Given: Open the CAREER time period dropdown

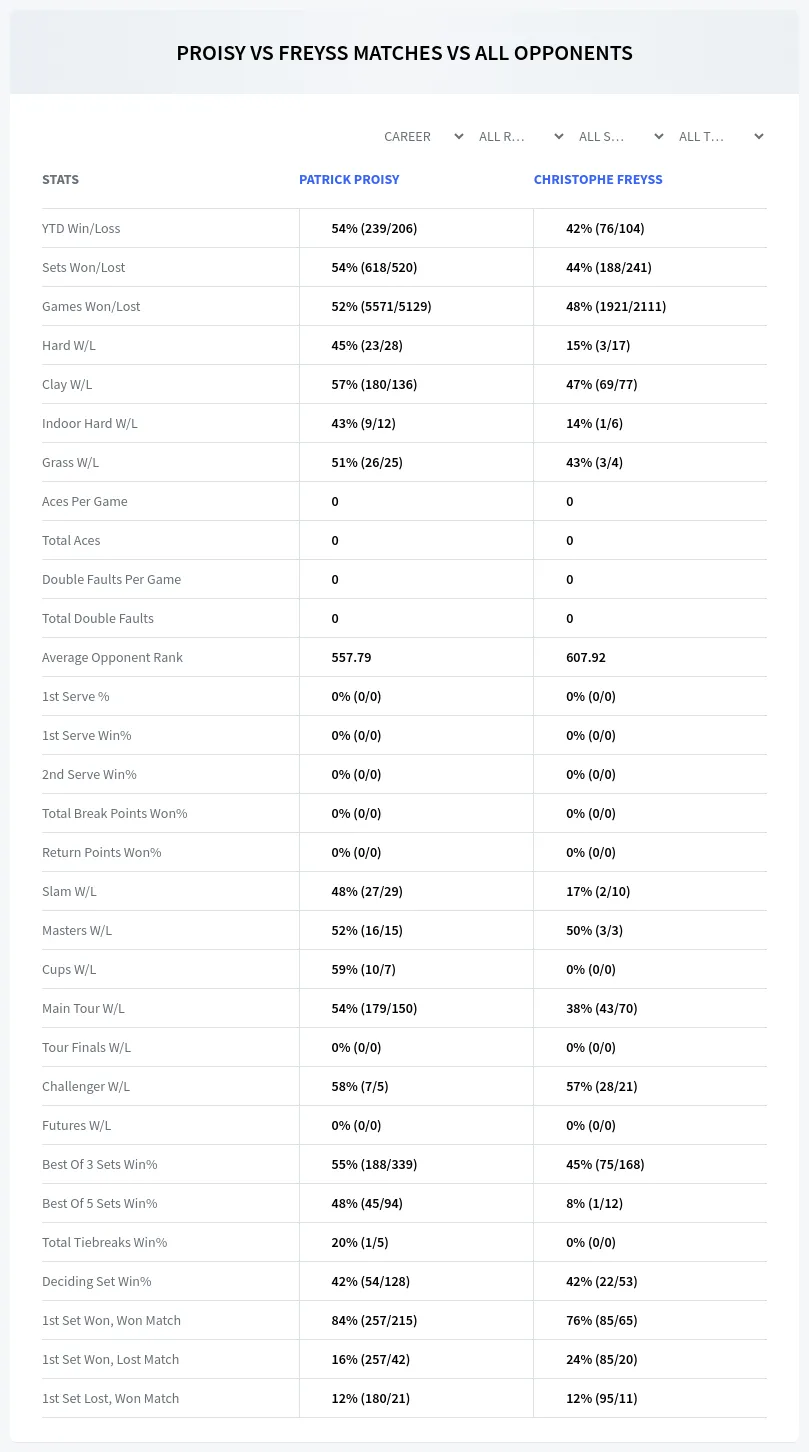Looking at the screenshot, I should (x=423, y=136).
